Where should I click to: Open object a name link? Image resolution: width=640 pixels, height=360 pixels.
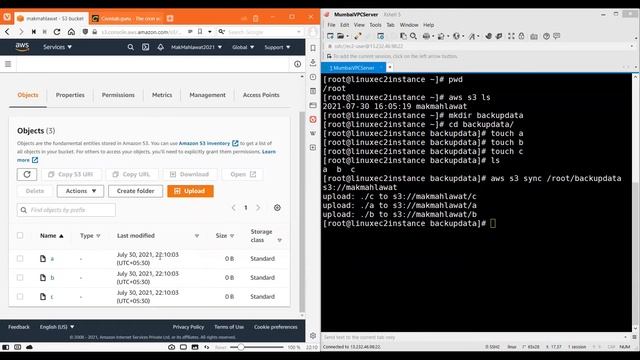(52, 259)
